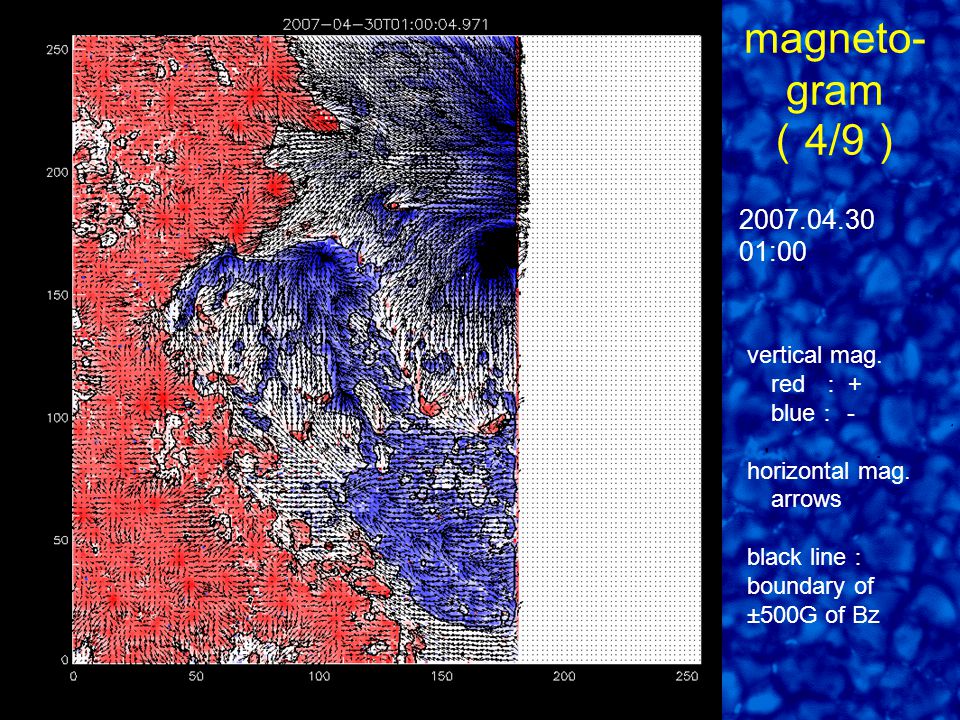Click the vertical axis label 250
The width and height of the screenshot is (960, 720).
point(57,50)
